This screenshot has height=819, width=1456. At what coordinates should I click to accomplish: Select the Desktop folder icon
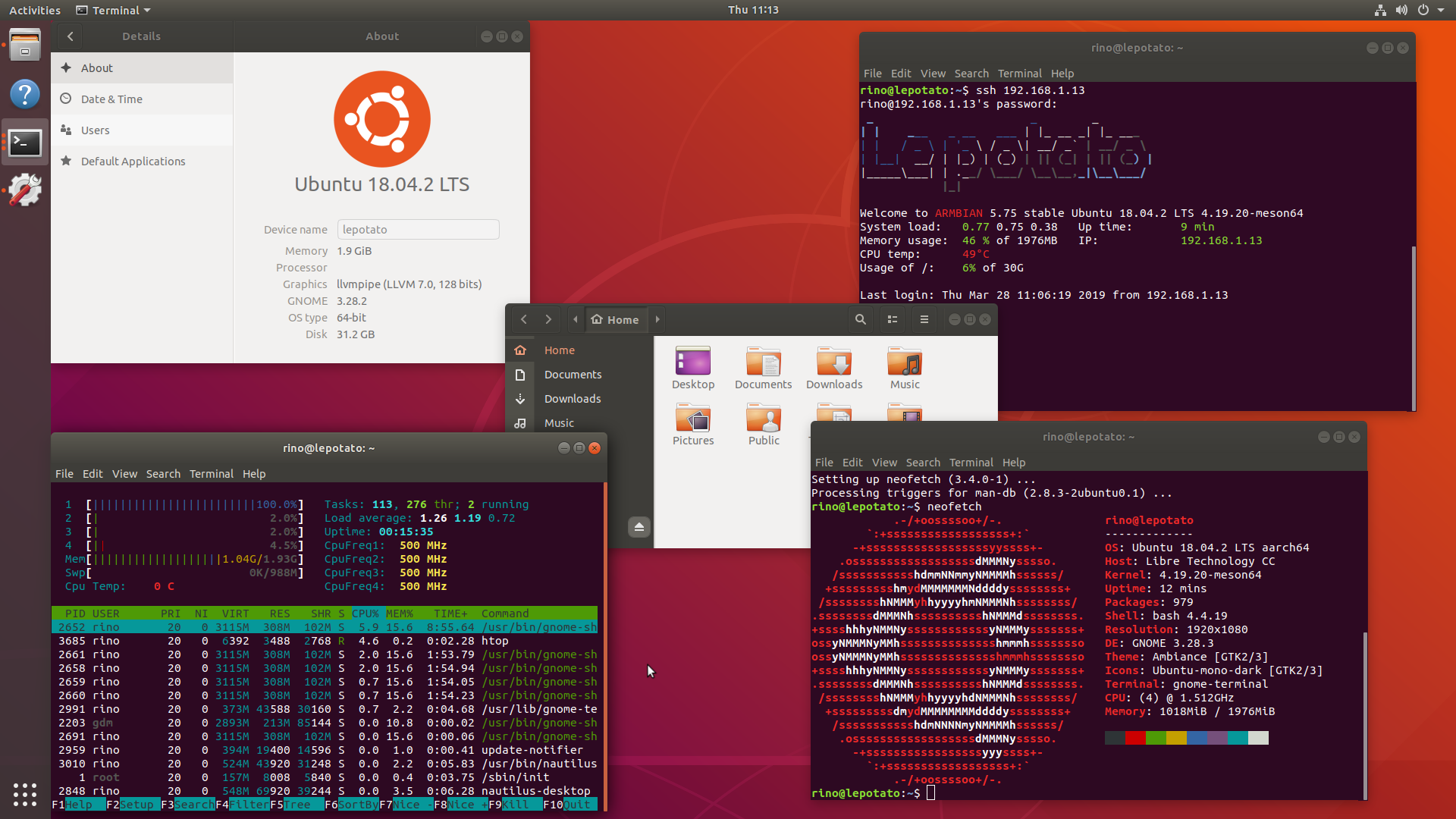693,369
